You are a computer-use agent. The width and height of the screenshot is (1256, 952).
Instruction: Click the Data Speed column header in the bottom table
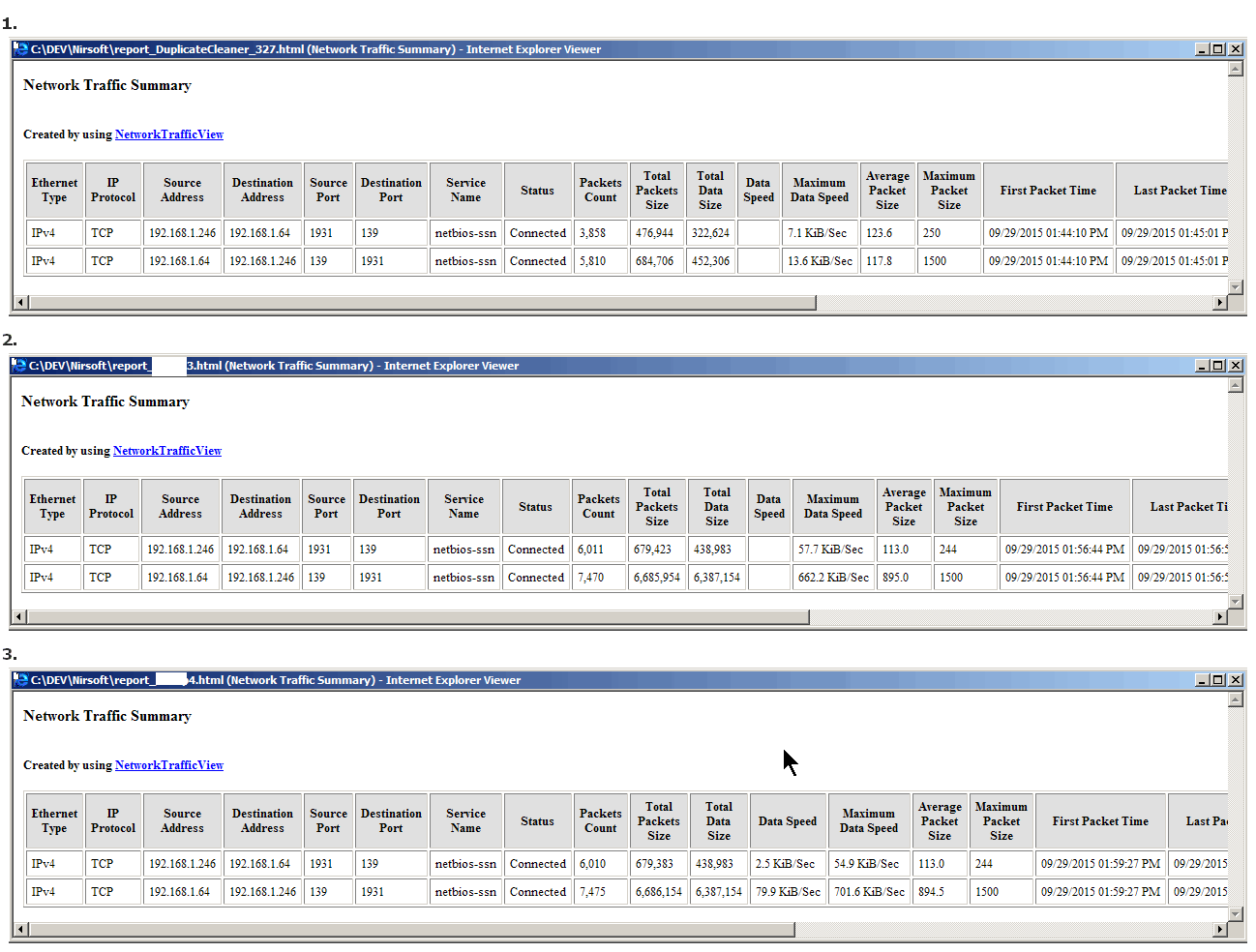[787, 821]
